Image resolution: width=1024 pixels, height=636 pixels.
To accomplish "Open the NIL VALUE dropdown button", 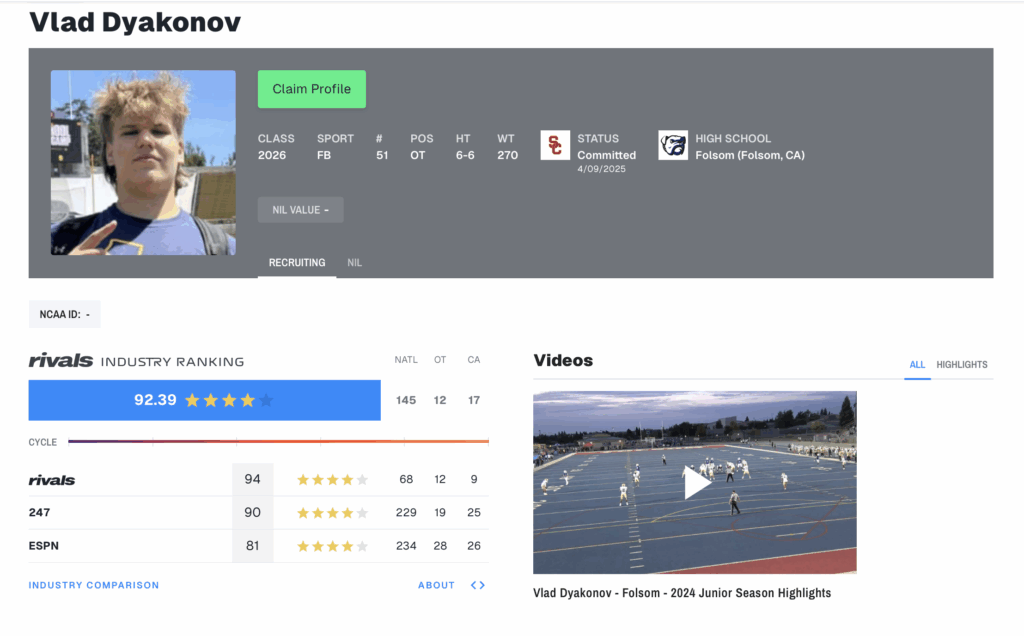I will click(300, 210).
